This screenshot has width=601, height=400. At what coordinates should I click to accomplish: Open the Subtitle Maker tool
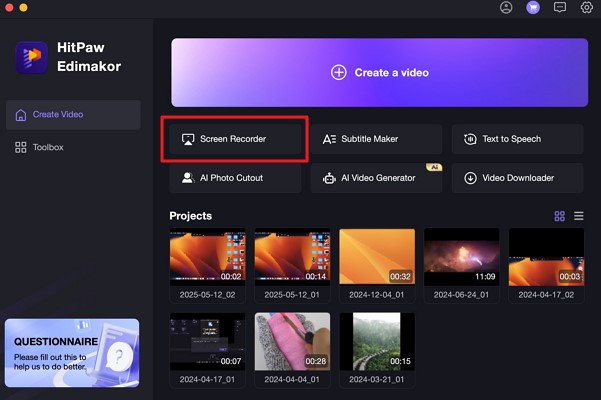[x=376, y=139]
